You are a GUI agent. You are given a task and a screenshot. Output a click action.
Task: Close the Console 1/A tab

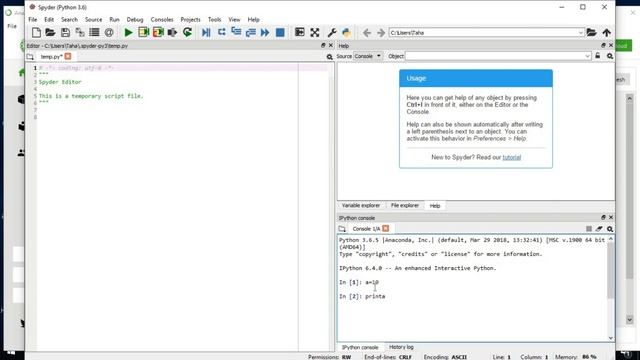[386, 229]
